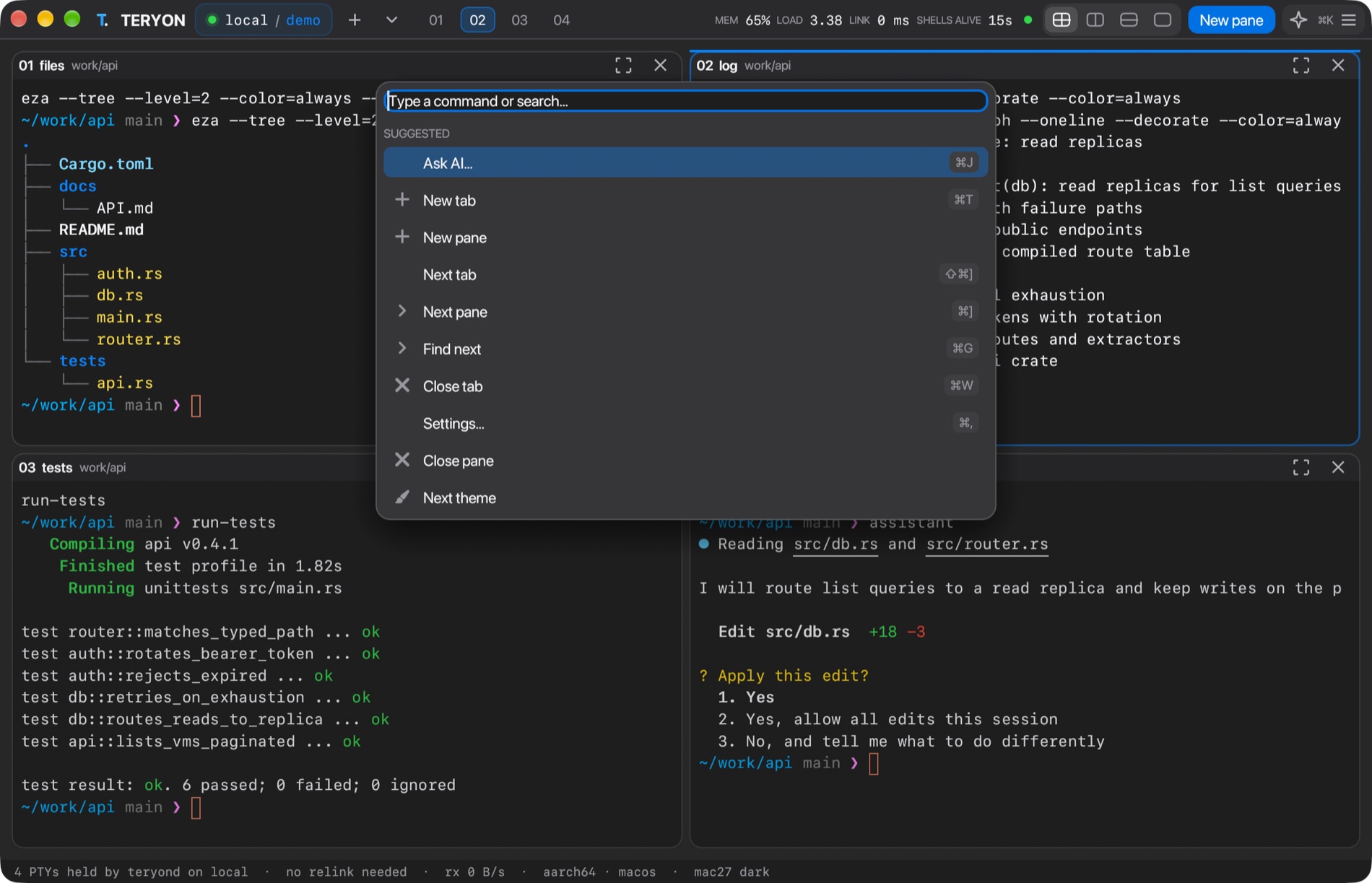Click the plus icon to add a tab
This screenshot has height=883, width=1372.
pyautogui.click(x=355, y=20)
